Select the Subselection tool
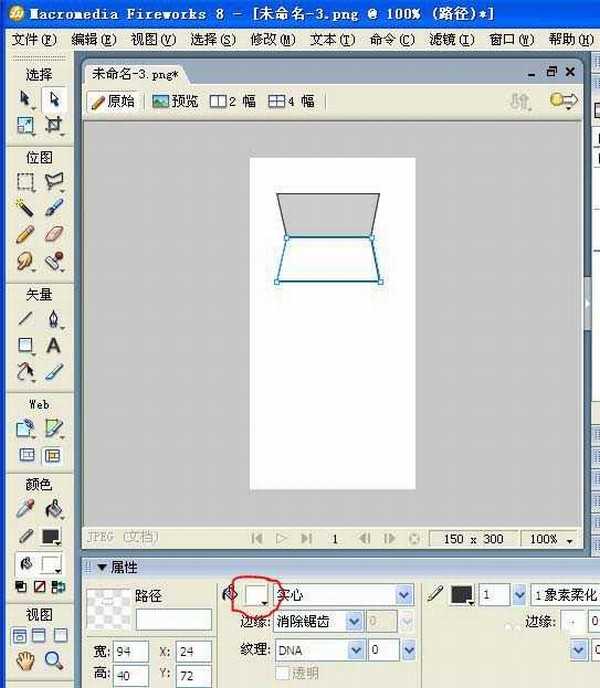600x688 pixels. [54, 99]
